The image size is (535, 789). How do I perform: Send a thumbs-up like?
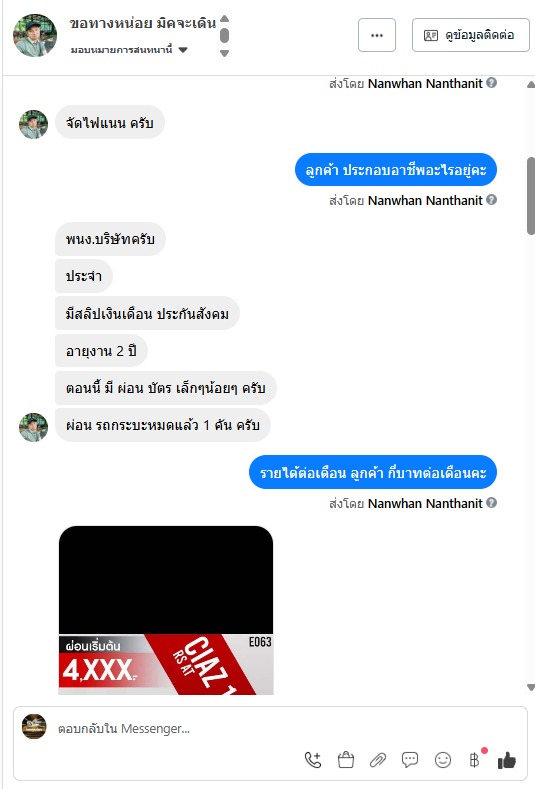coord(507,760)
